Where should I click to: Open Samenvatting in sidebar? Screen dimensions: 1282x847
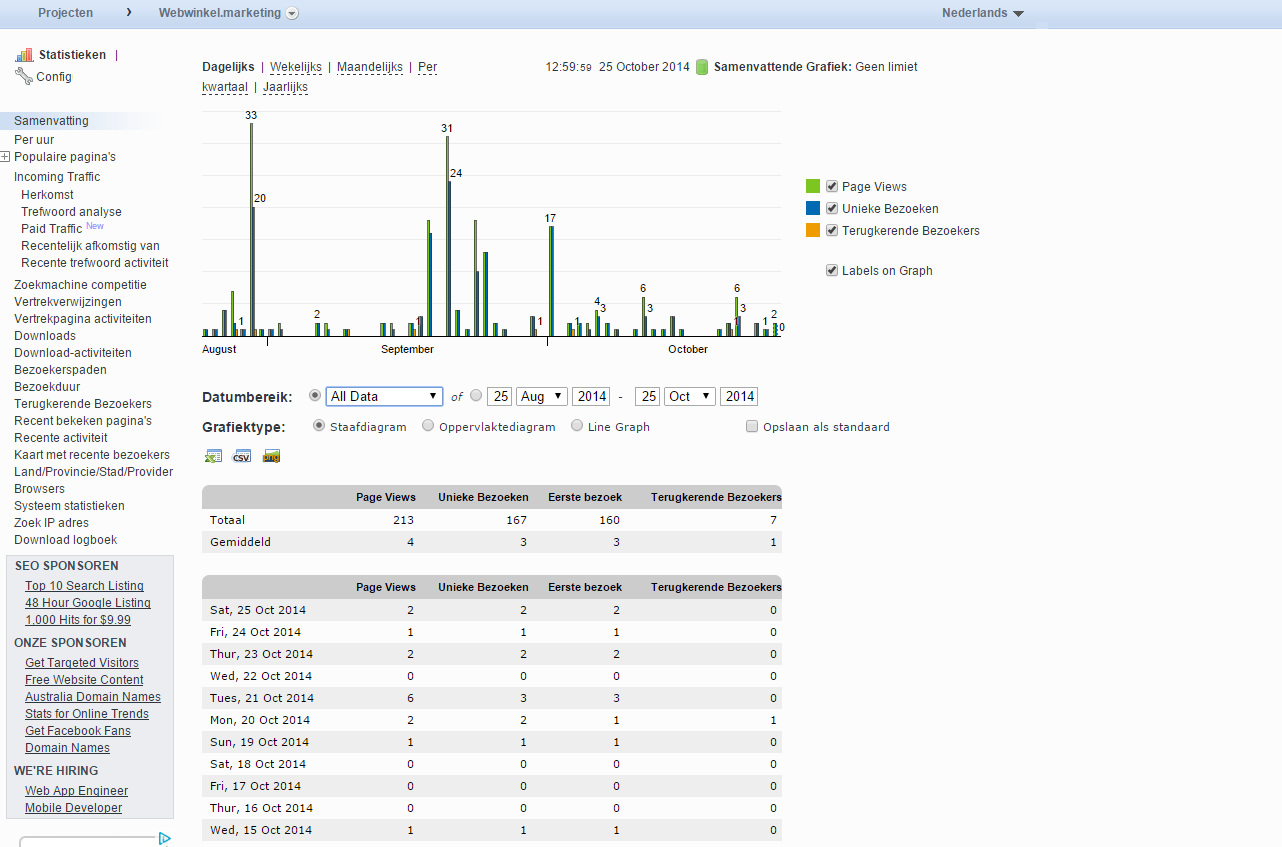tap(51, 121)
